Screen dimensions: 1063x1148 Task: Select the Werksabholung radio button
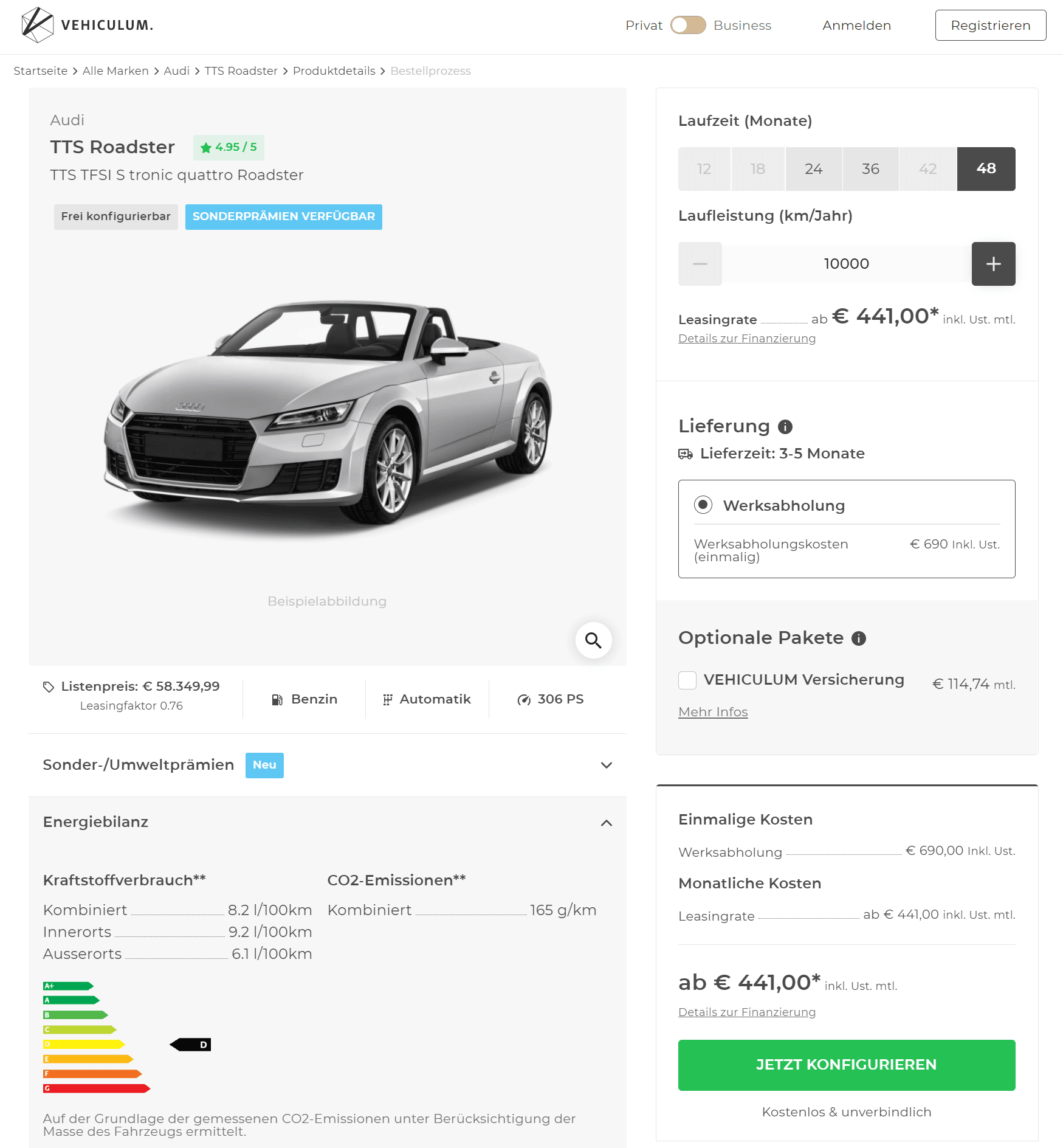[703, 505]
